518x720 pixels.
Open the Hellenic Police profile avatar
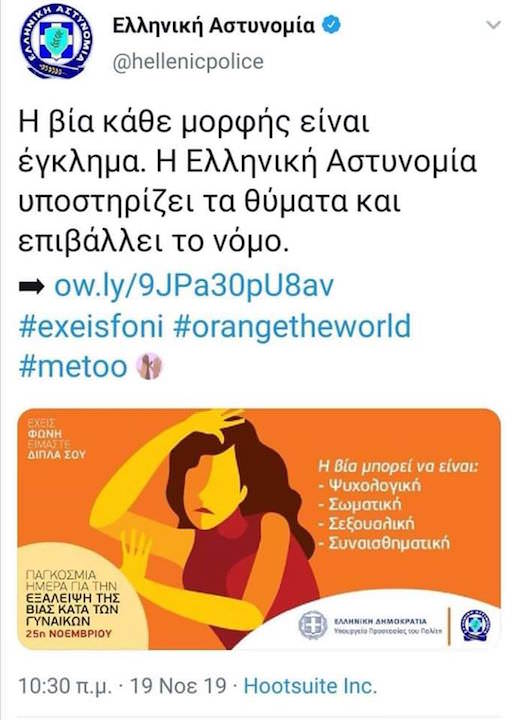point(56,41)
